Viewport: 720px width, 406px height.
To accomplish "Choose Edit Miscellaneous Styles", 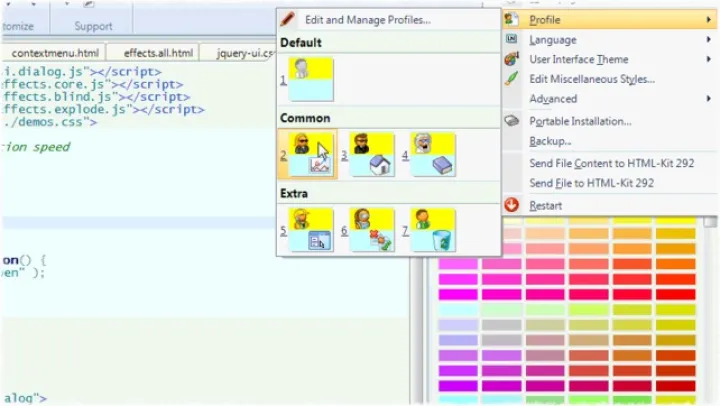I will (609, 79).
